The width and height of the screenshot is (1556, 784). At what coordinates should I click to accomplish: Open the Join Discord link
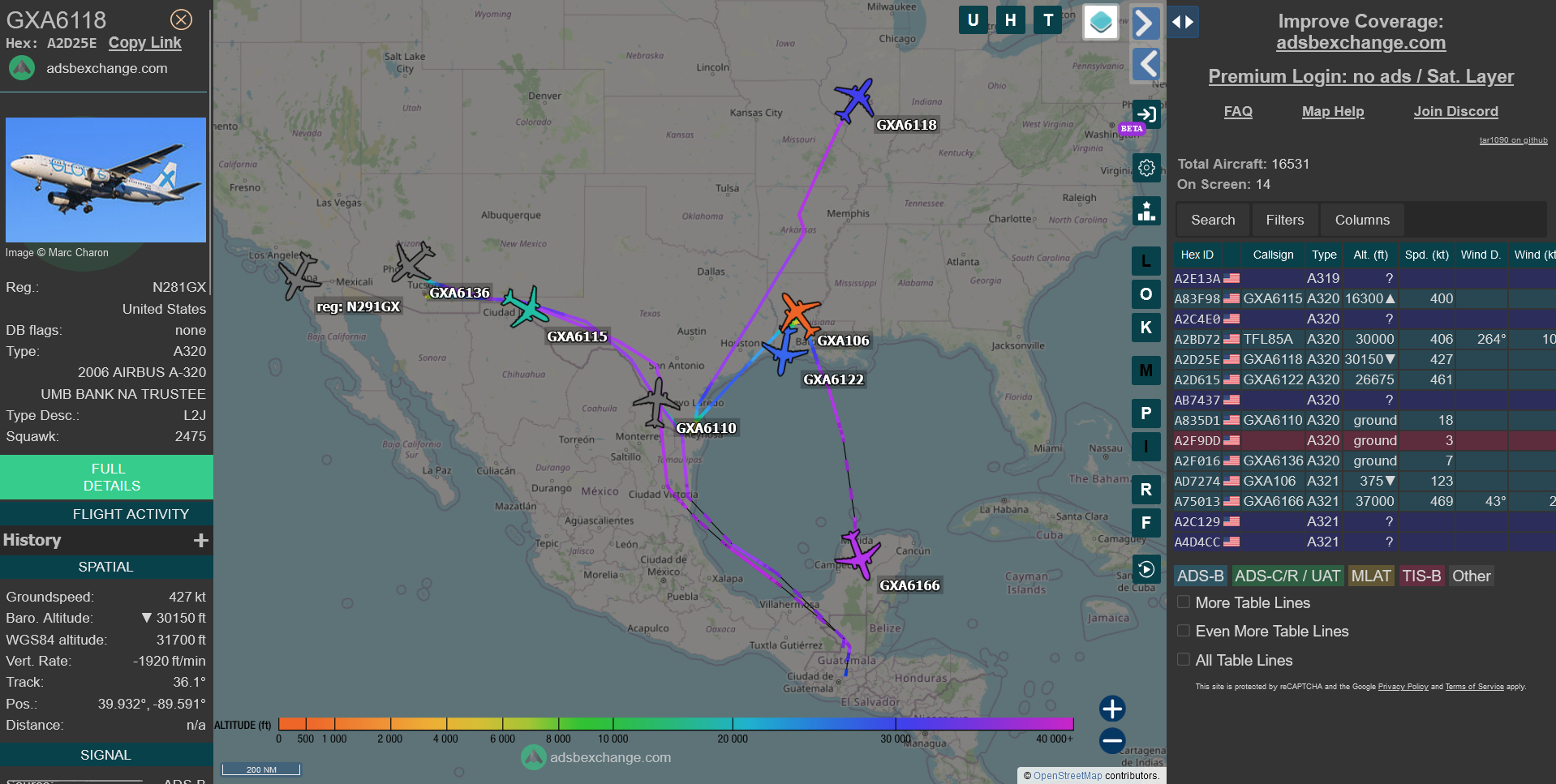tap(1455, 112)
